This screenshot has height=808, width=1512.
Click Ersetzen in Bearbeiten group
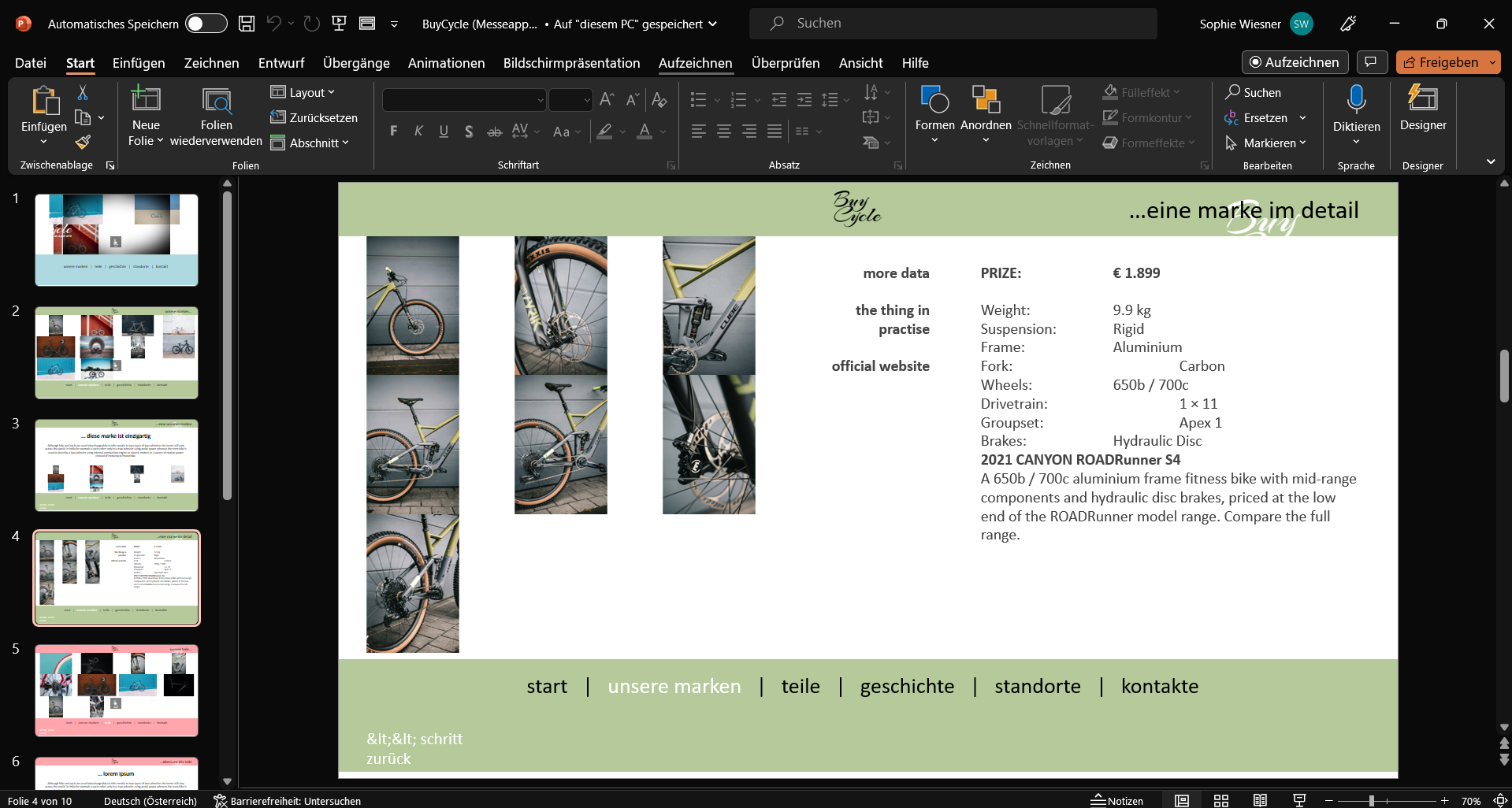tap(1258, 117)
